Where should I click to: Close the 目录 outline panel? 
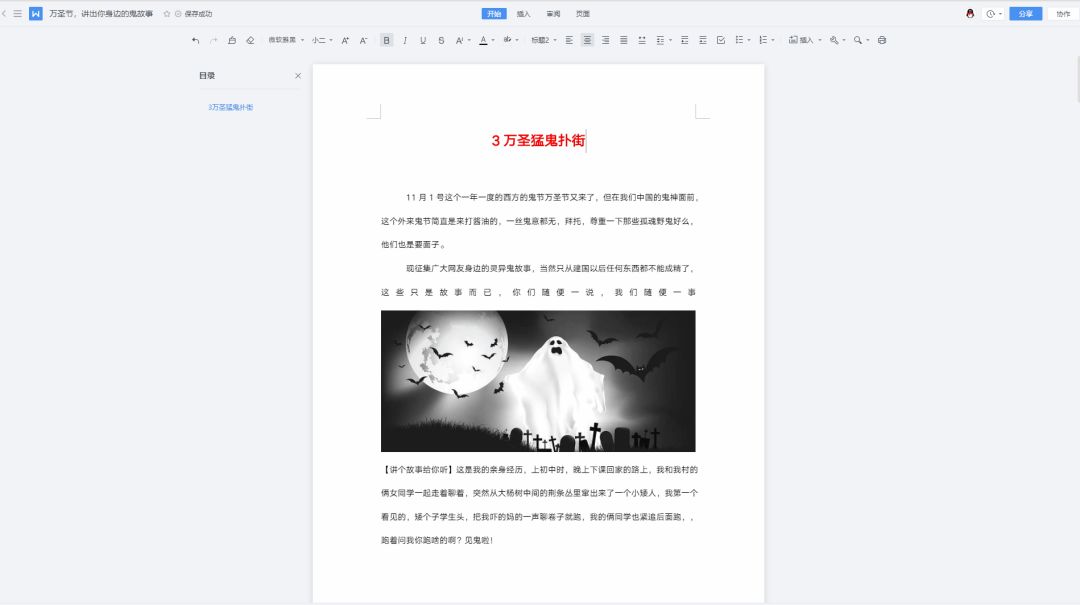click(x=298, y=75)
